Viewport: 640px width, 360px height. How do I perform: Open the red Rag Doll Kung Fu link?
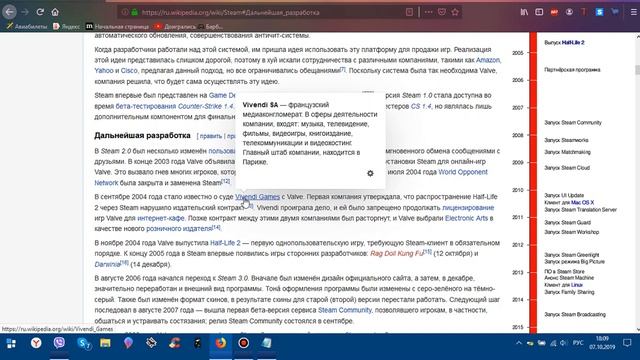click(396, 253)
